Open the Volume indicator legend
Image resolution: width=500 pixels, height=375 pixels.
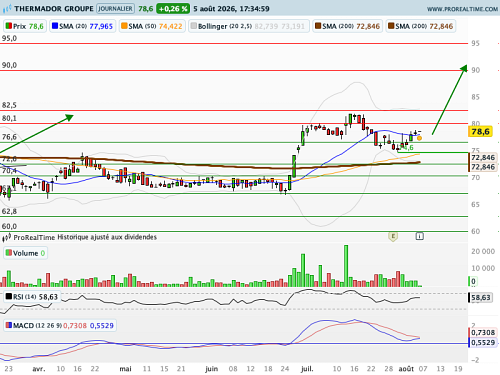[x=25, y=253]
